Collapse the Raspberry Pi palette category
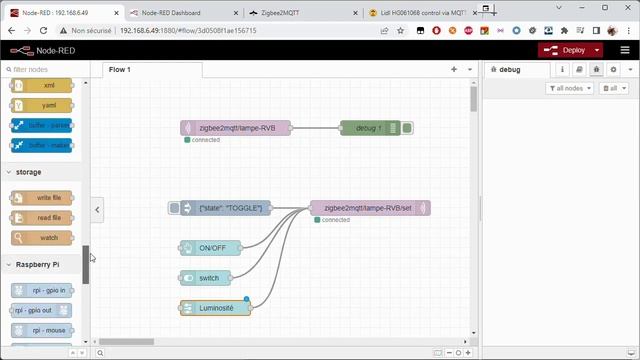Viewport: 640px width, 360px height. click(x=41, y=264)
